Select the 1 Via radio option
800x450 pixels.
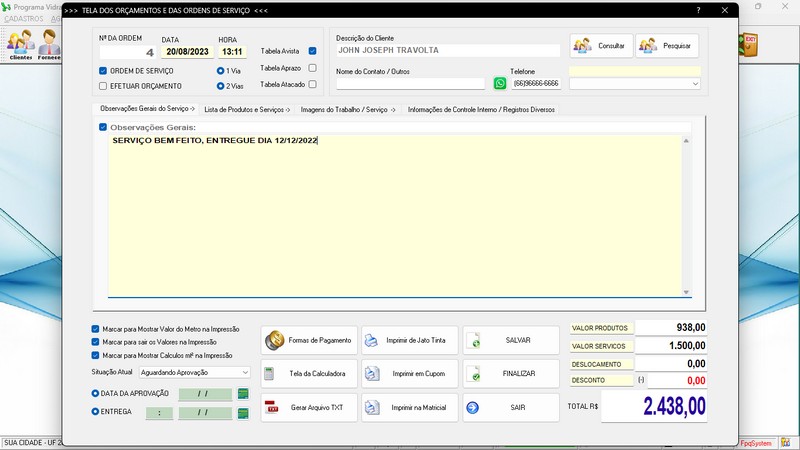tap(220, 71)
